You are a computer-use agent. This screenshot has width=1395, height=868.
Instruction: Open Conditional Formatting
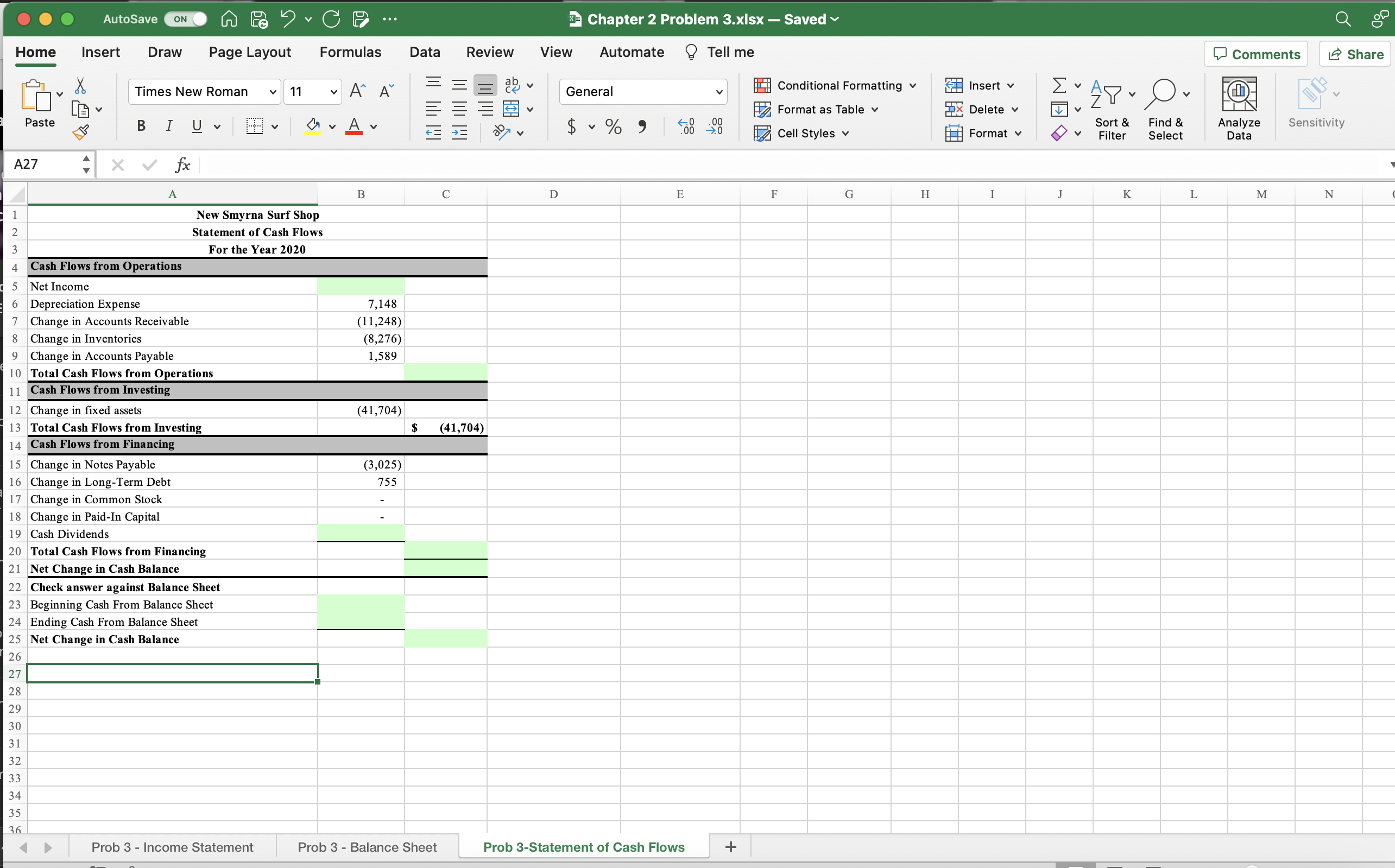click(x=834, y=85)
